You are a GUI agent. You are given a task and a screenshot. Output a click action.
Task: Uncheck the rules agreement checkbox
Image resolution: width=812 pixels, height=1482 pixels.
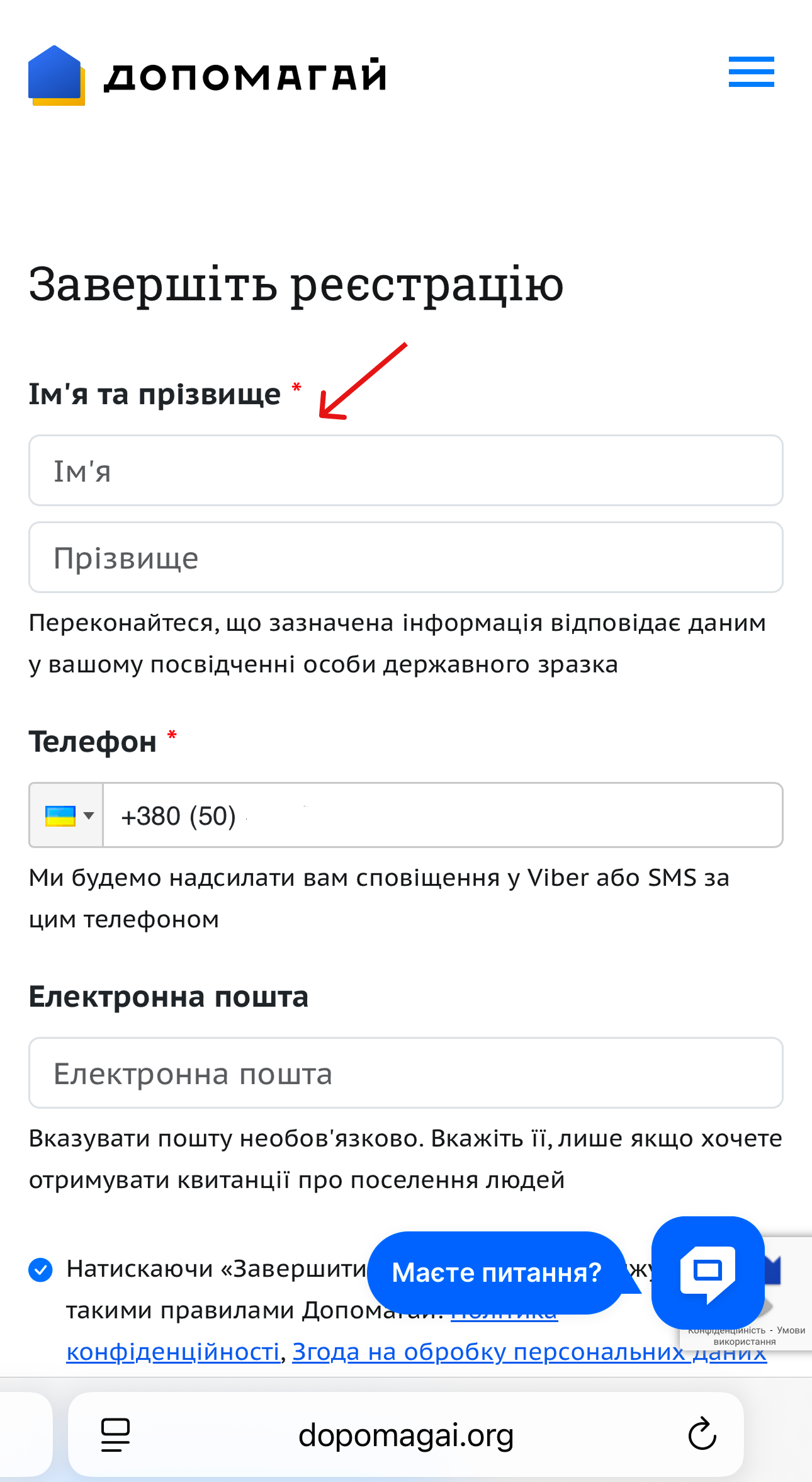pos(40,1270)
